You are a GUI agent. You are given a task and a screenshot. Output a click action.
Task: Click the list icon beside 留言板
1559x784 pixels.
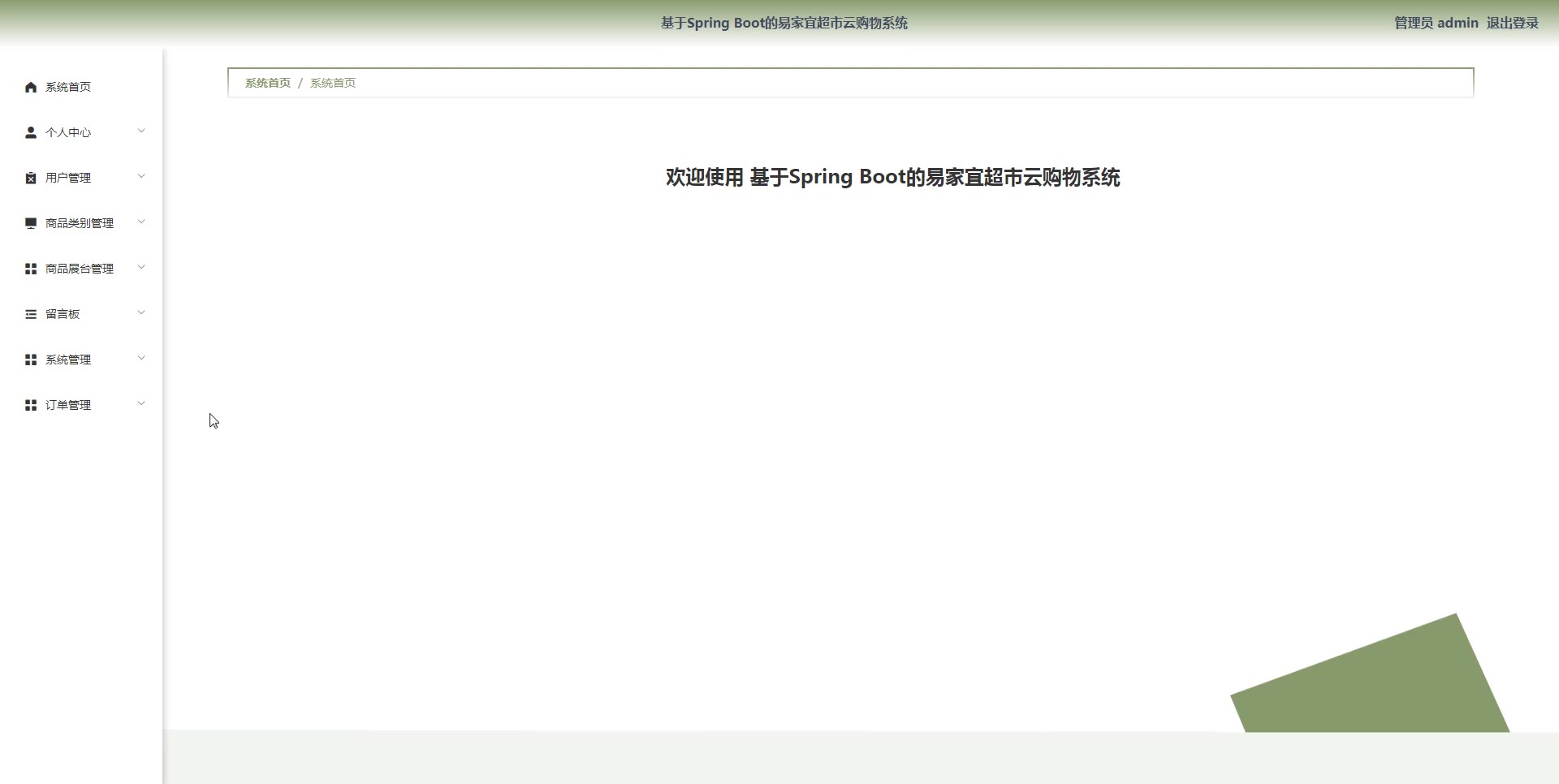tap(31, 314)
